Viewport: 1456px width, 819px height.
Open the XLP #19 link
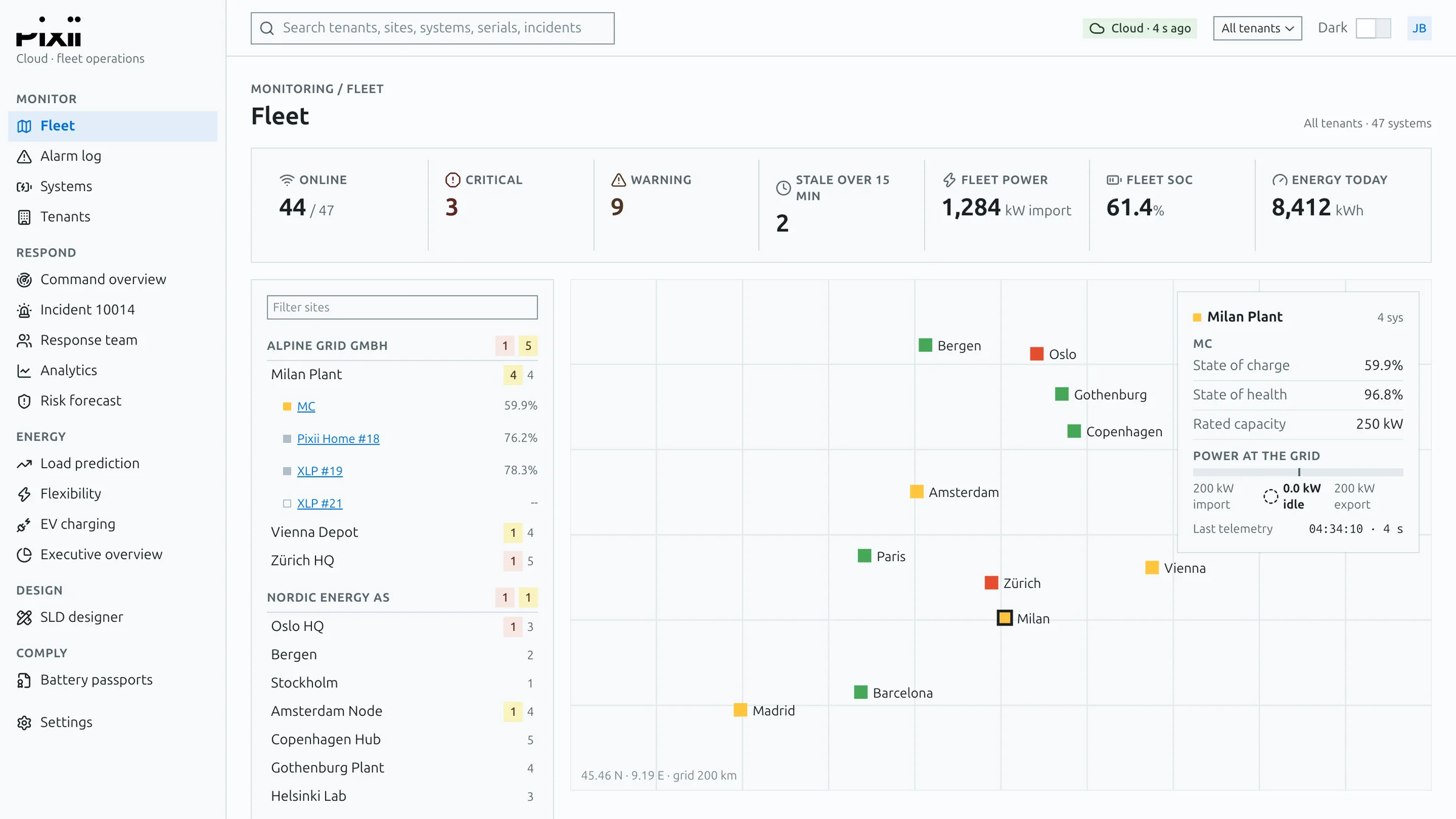(x=320, y=471)
